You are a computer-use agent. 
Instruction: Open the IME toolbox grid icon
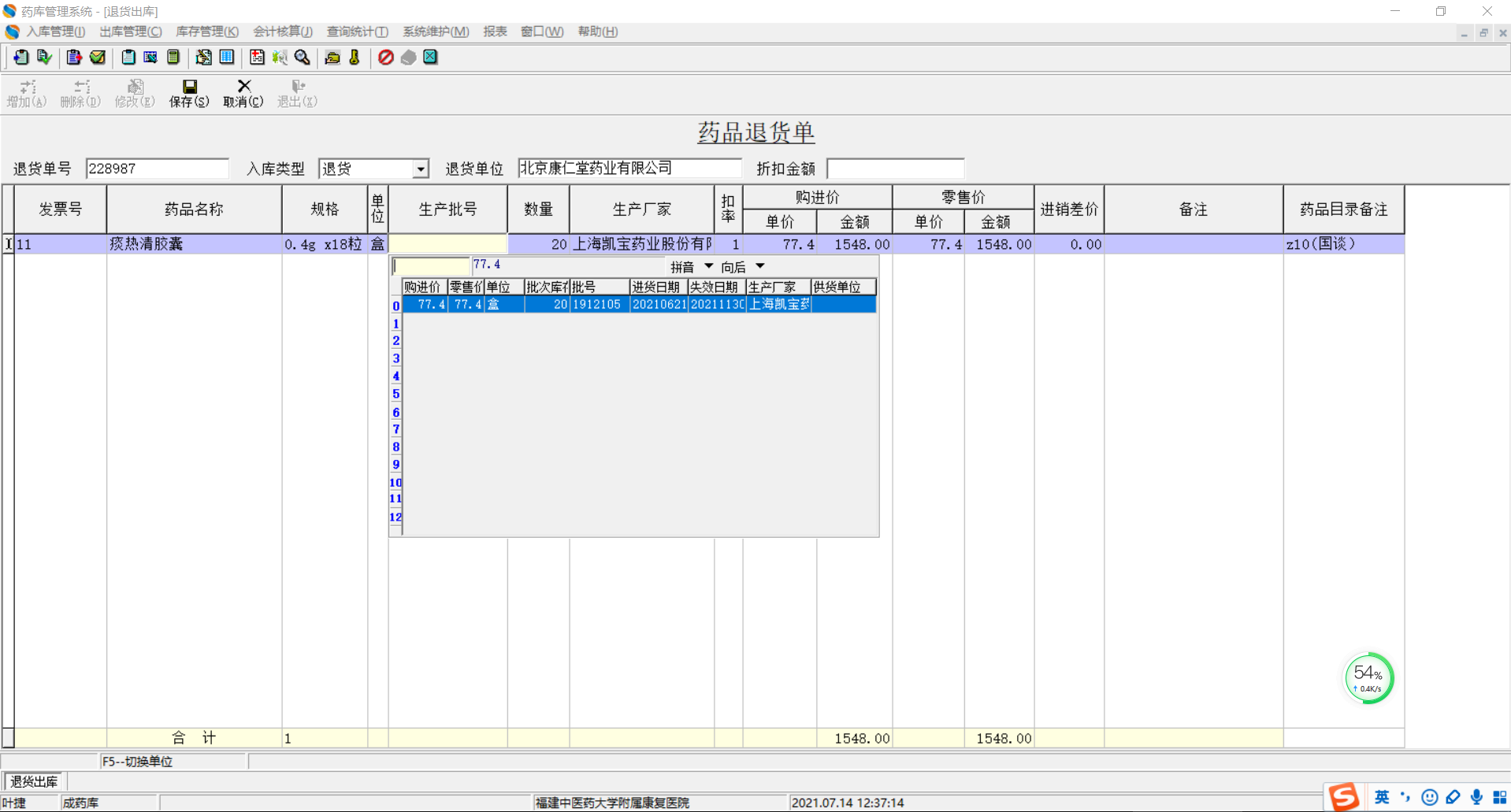point(1500,798)
